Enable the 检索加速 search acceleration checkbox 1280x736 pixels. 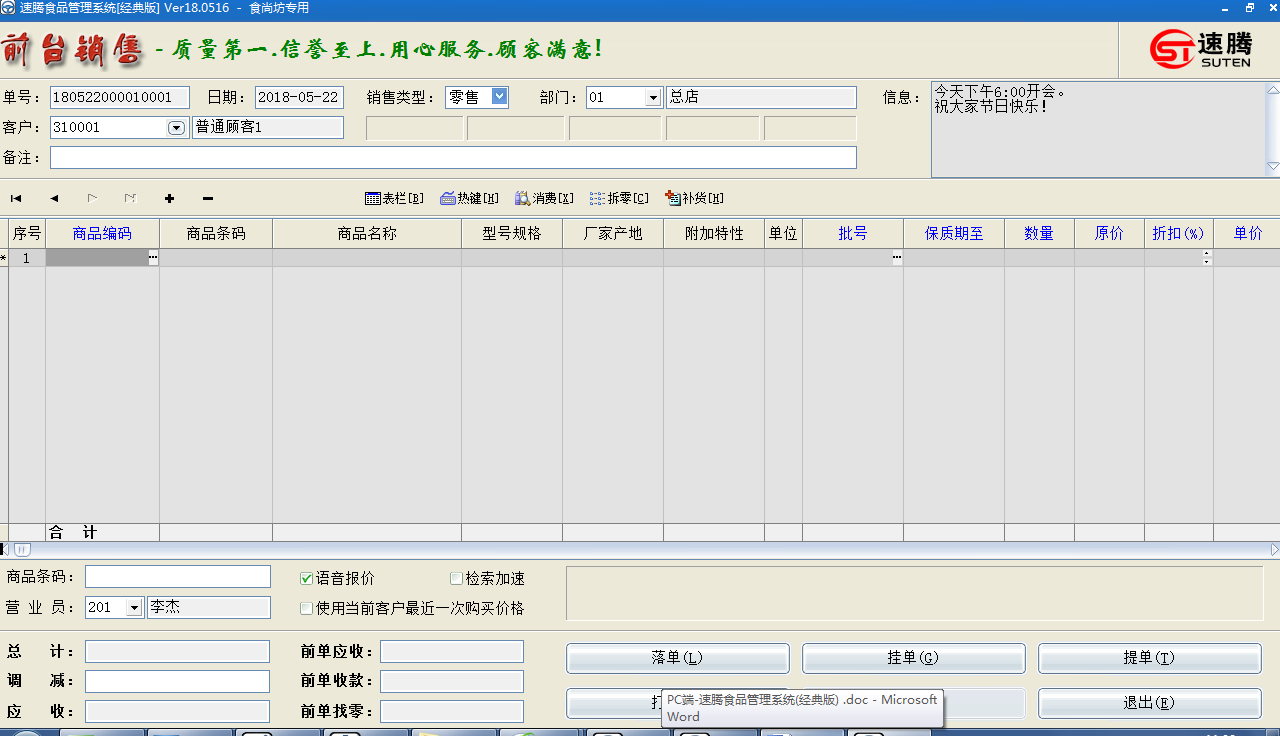(x=456, y=578)
